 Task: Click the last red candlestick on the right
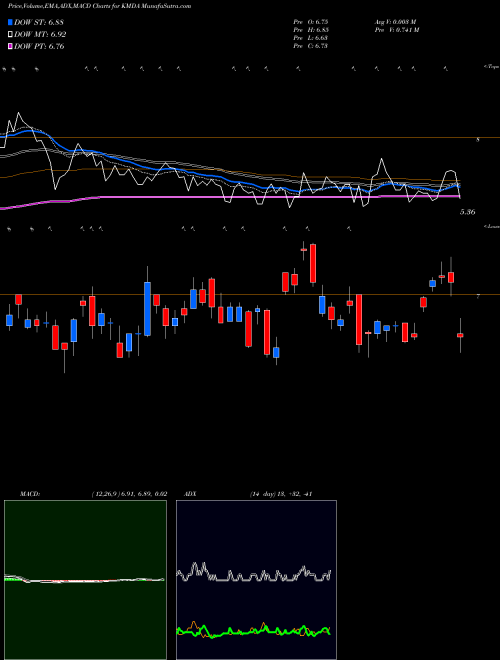(x=460, y=335)
